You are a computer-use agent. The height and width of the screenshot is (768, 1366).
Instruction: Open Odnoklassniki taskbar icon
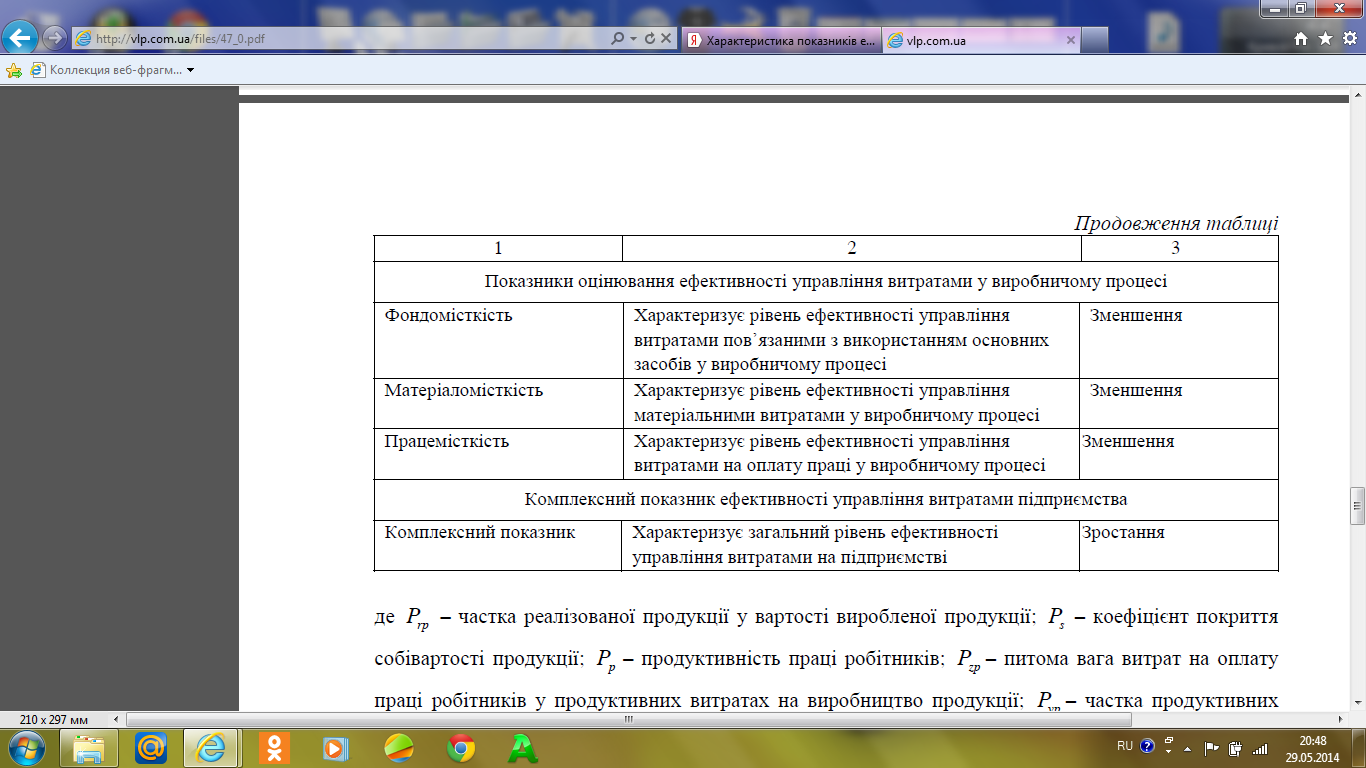[x=274, y=747]
